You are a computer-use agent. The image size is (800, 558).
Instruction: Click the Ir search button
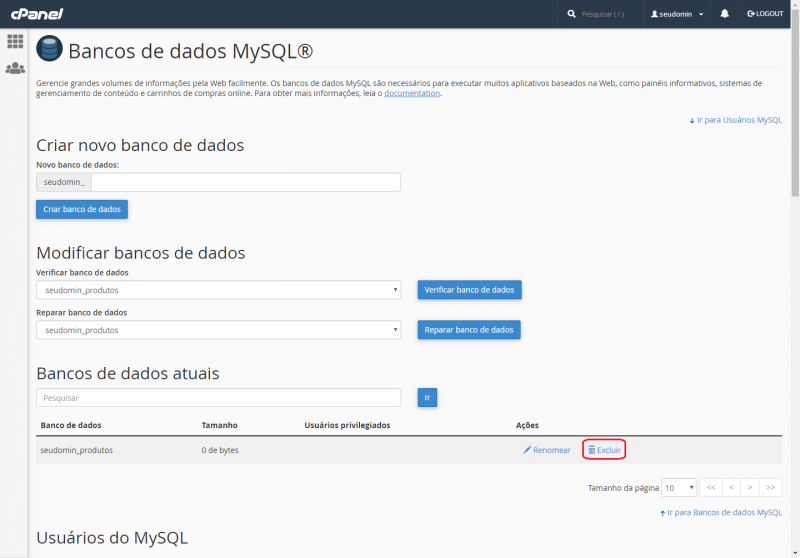coord(427,397)
